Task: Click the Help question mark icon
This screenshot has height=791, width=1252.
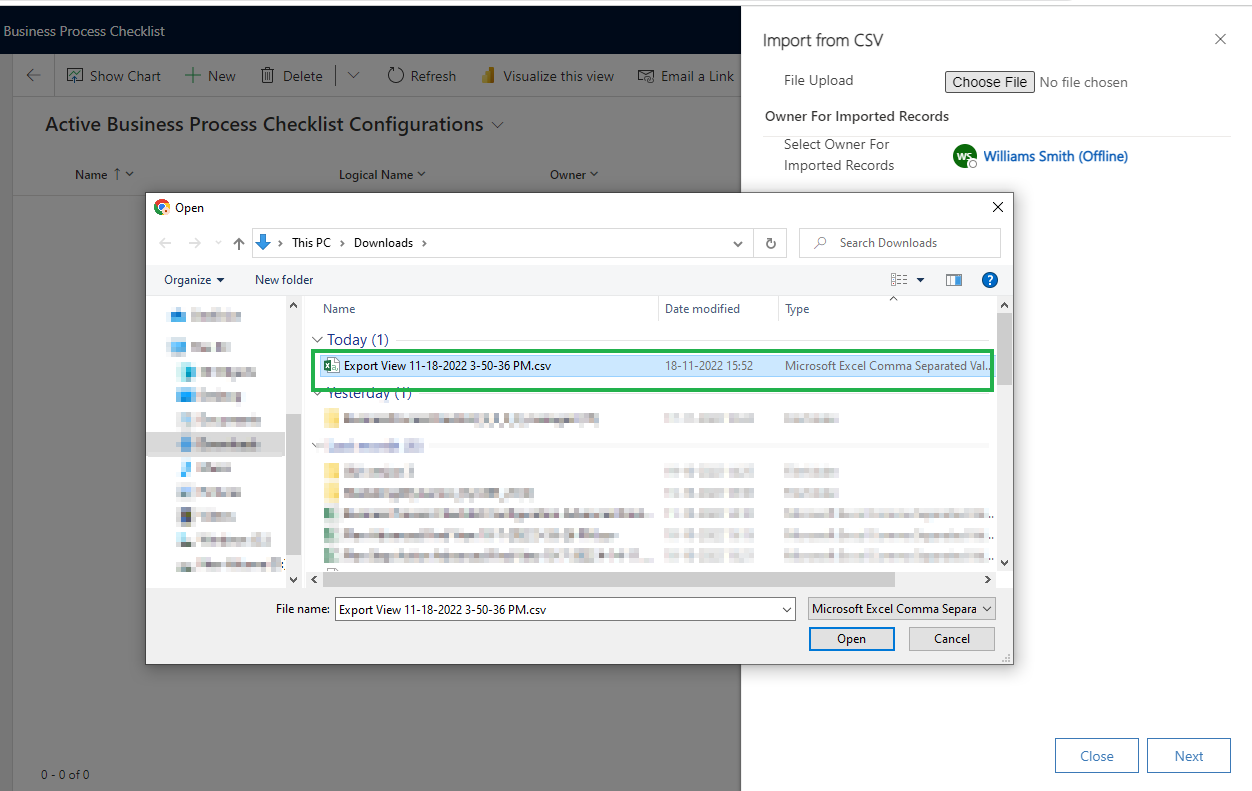Action: [989, 280]
